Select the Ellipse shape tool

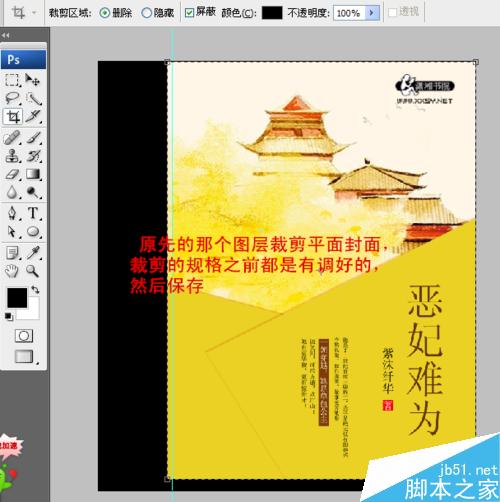click(33, 232)
